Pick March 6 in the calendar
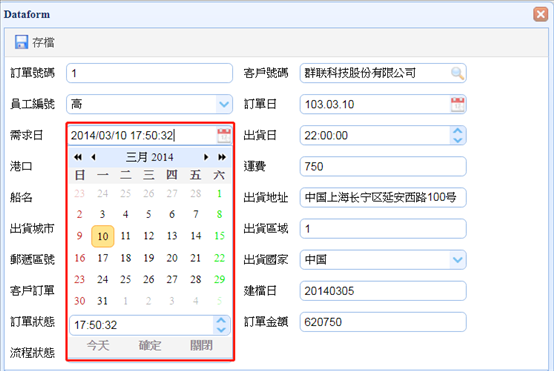The width and height of the screenshot is (554, 371). coord(172,214)
